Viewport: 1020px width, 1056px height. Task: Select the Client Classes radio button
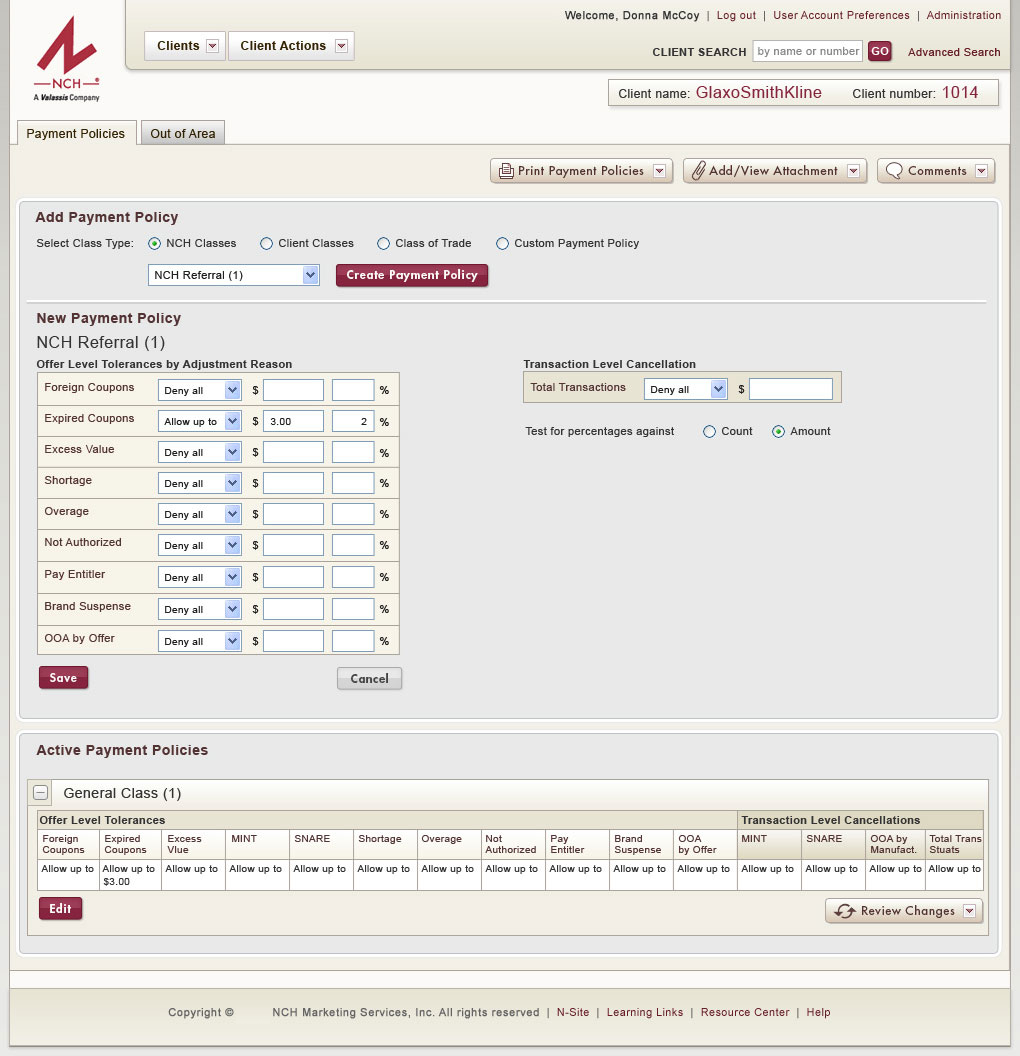tap(266, 243)
